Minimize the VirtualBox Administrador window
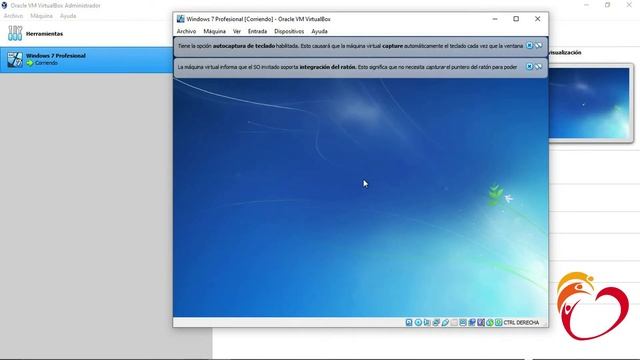The width and height of the screenshot is (640, 360). tap(587, 5)
